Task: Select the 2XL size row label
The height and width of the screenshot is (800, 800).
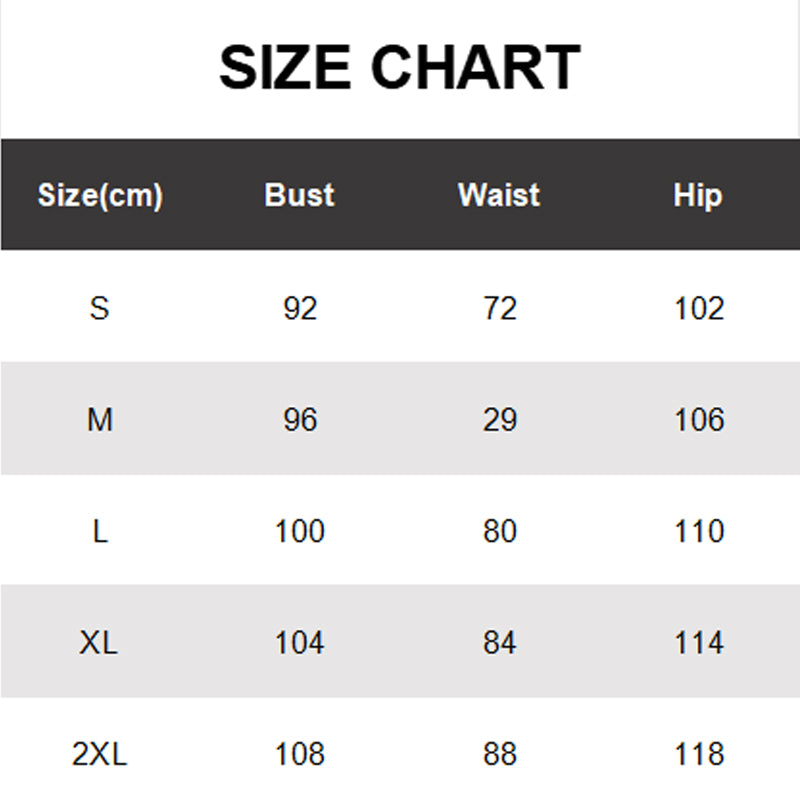Action: (x=100, y=754)
